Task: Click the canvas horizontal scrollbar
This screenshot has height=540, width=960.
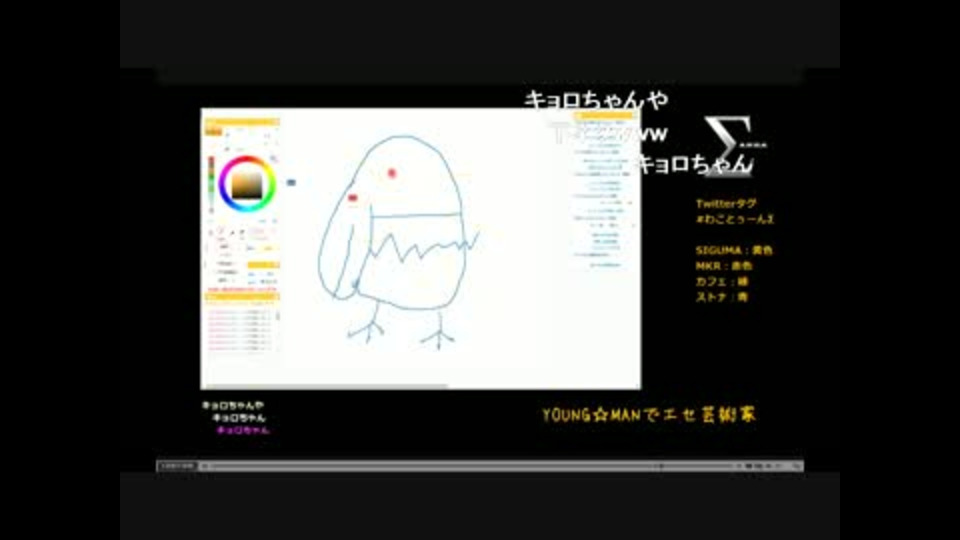Action: (x=327, y=386)
